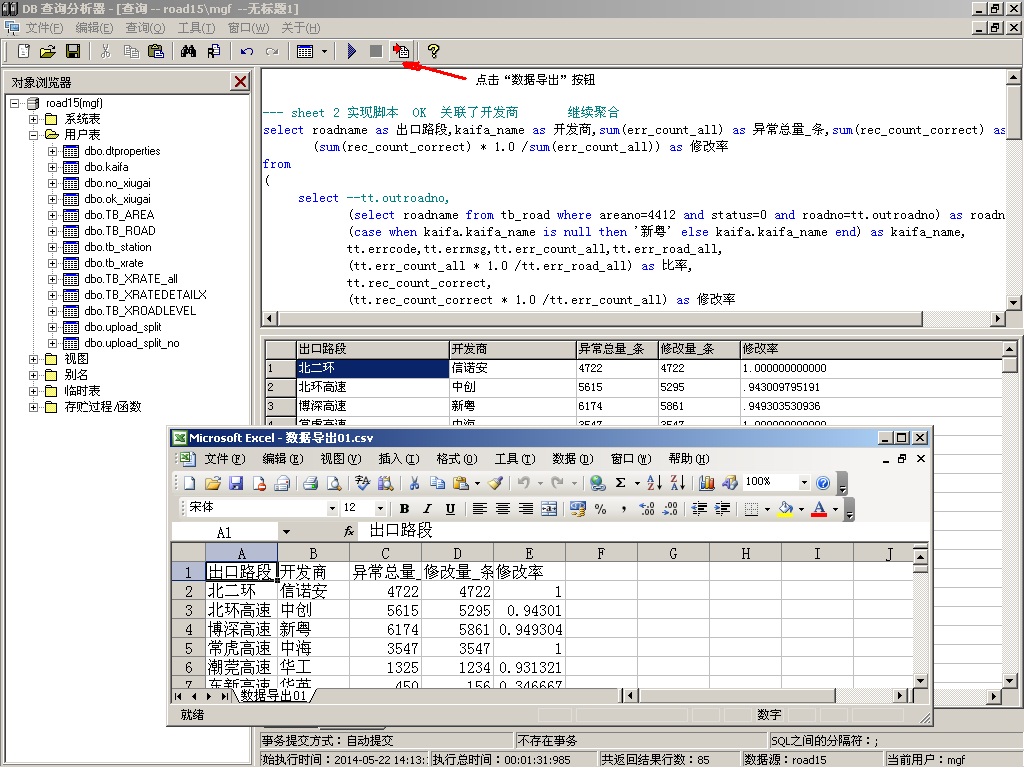Open the Excel font size dropdown
This screenshot has width=1024, height=768.
pyautogui.click(x=380, y=508)
